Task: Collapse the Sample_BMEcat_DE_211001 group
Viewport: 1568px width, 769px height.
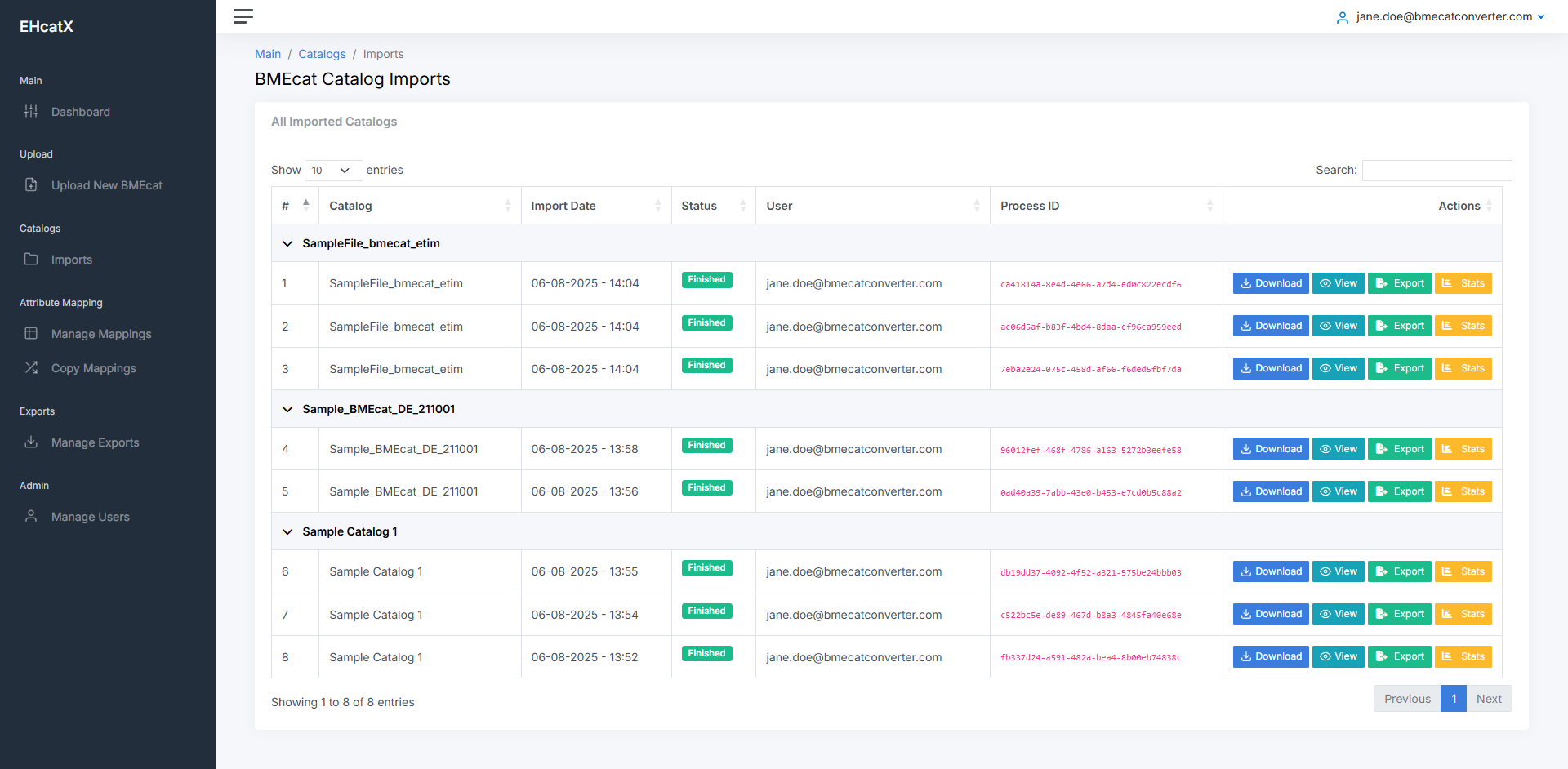Action: coord(287,409)
